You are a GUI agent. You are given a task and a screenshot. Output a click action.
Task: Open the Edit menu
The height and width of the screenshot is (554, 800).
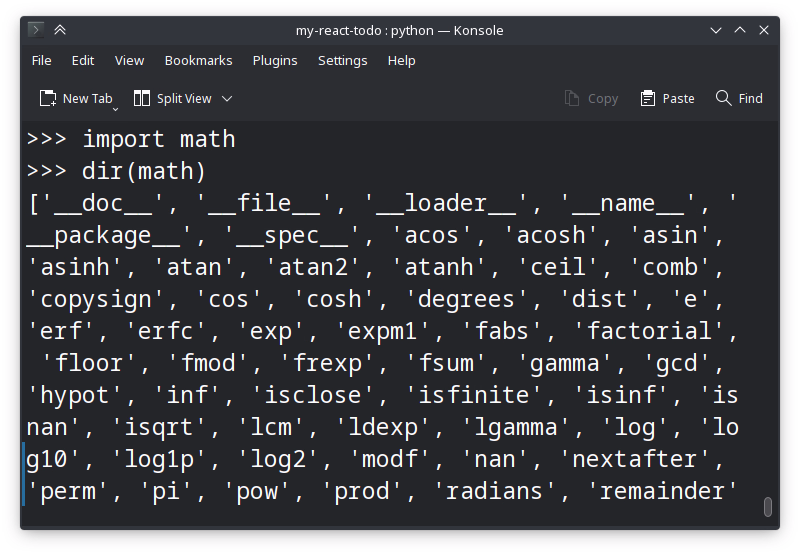click(83, 61)
